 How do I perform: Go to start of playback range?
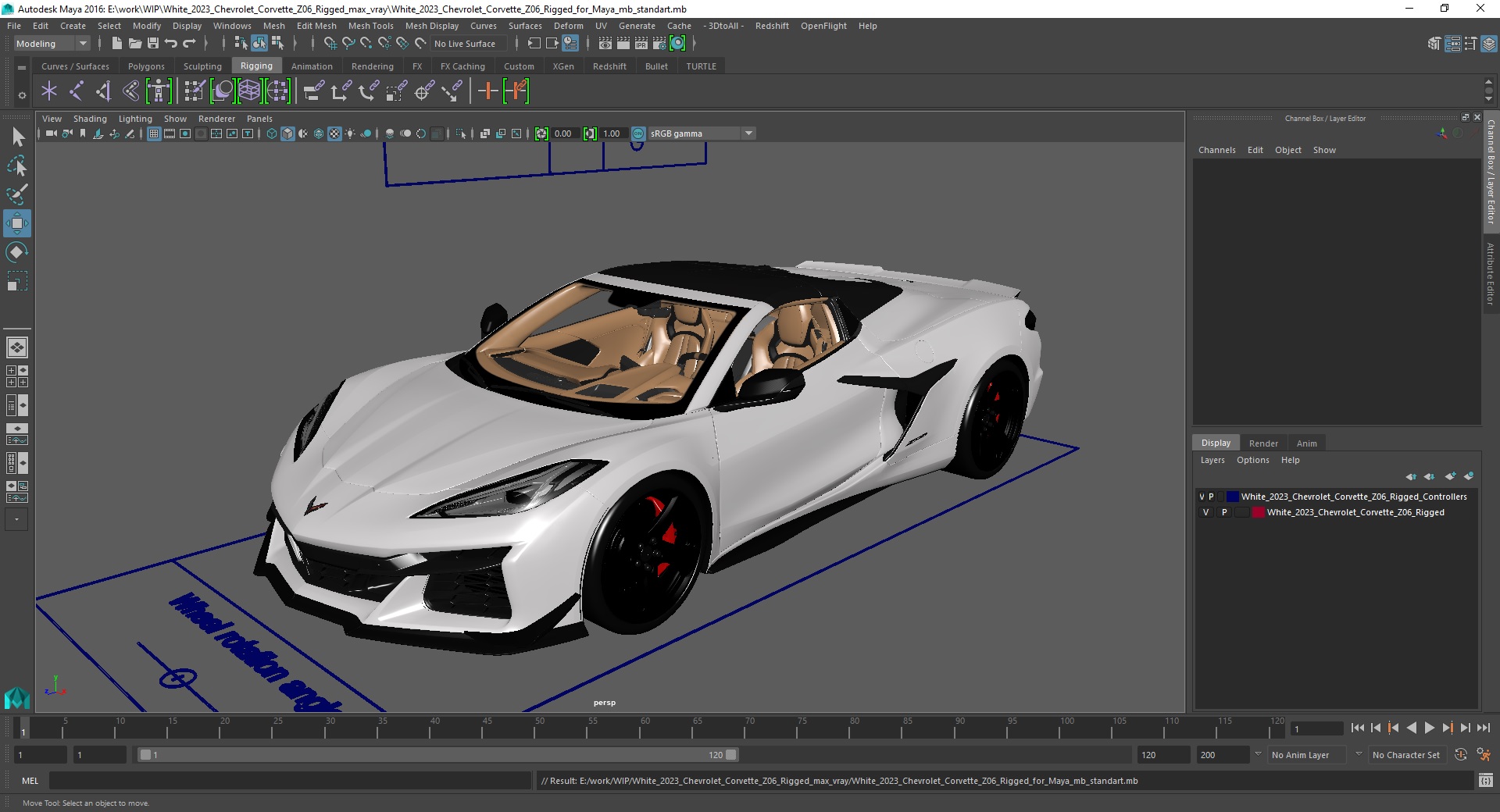(1357, 728)
